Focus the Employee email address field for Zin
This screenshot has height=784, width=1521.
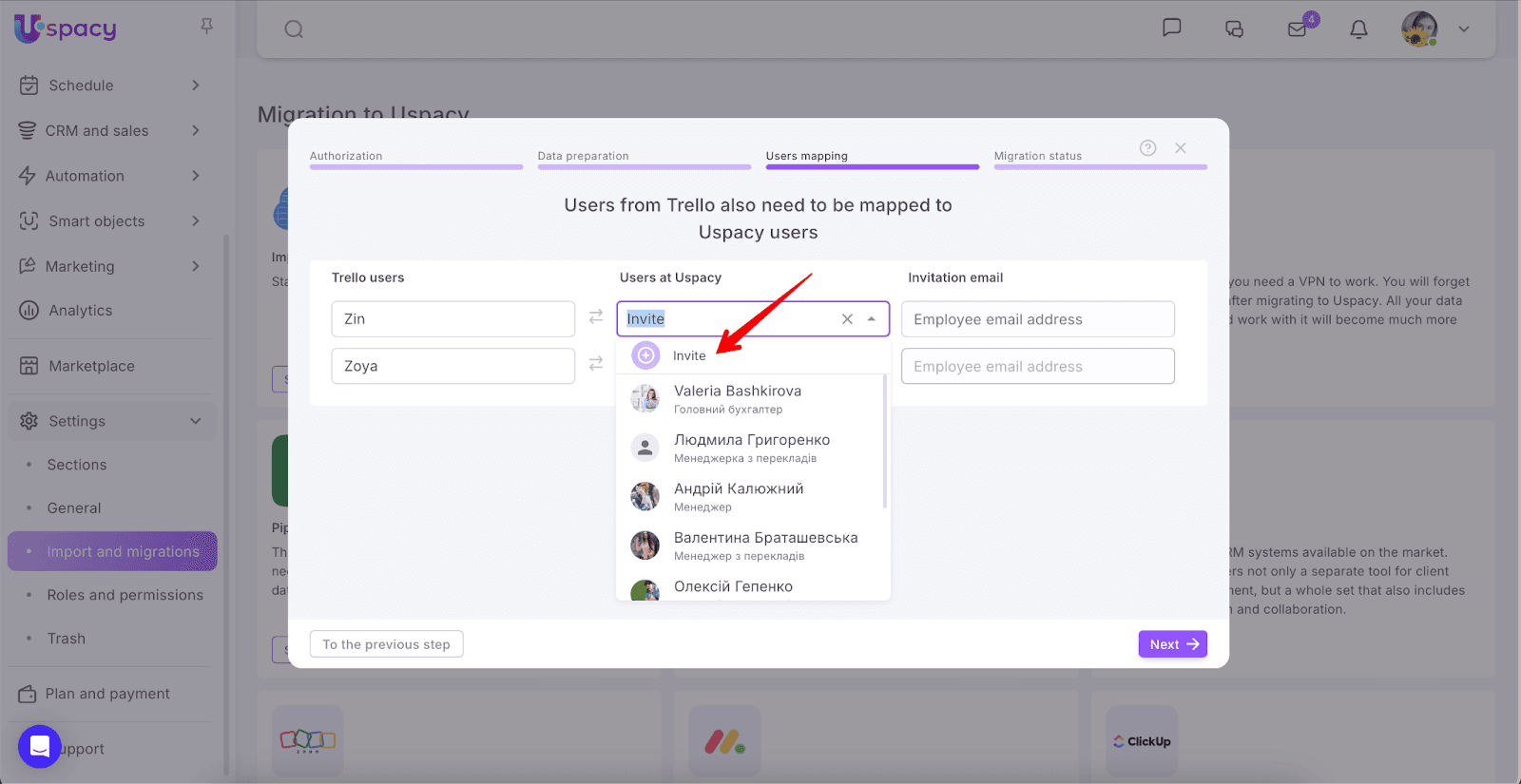click(1037, 319)
